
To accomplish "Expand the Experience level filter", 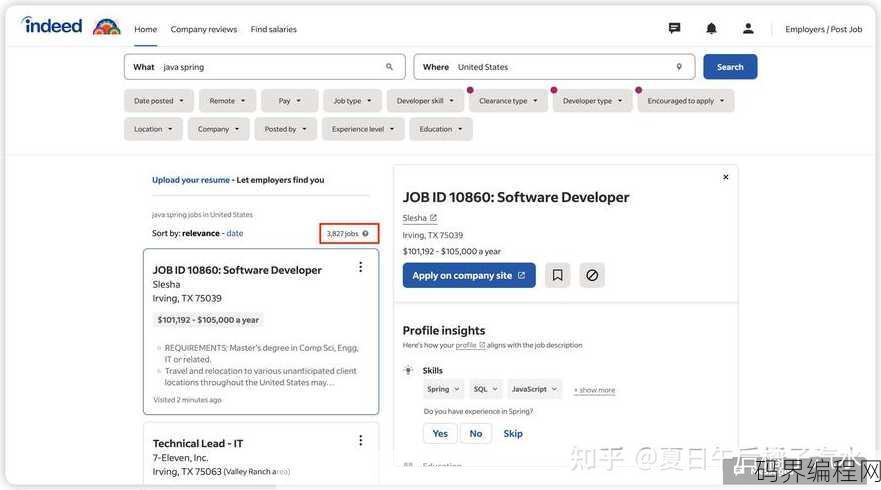I will tap(363, 129).
